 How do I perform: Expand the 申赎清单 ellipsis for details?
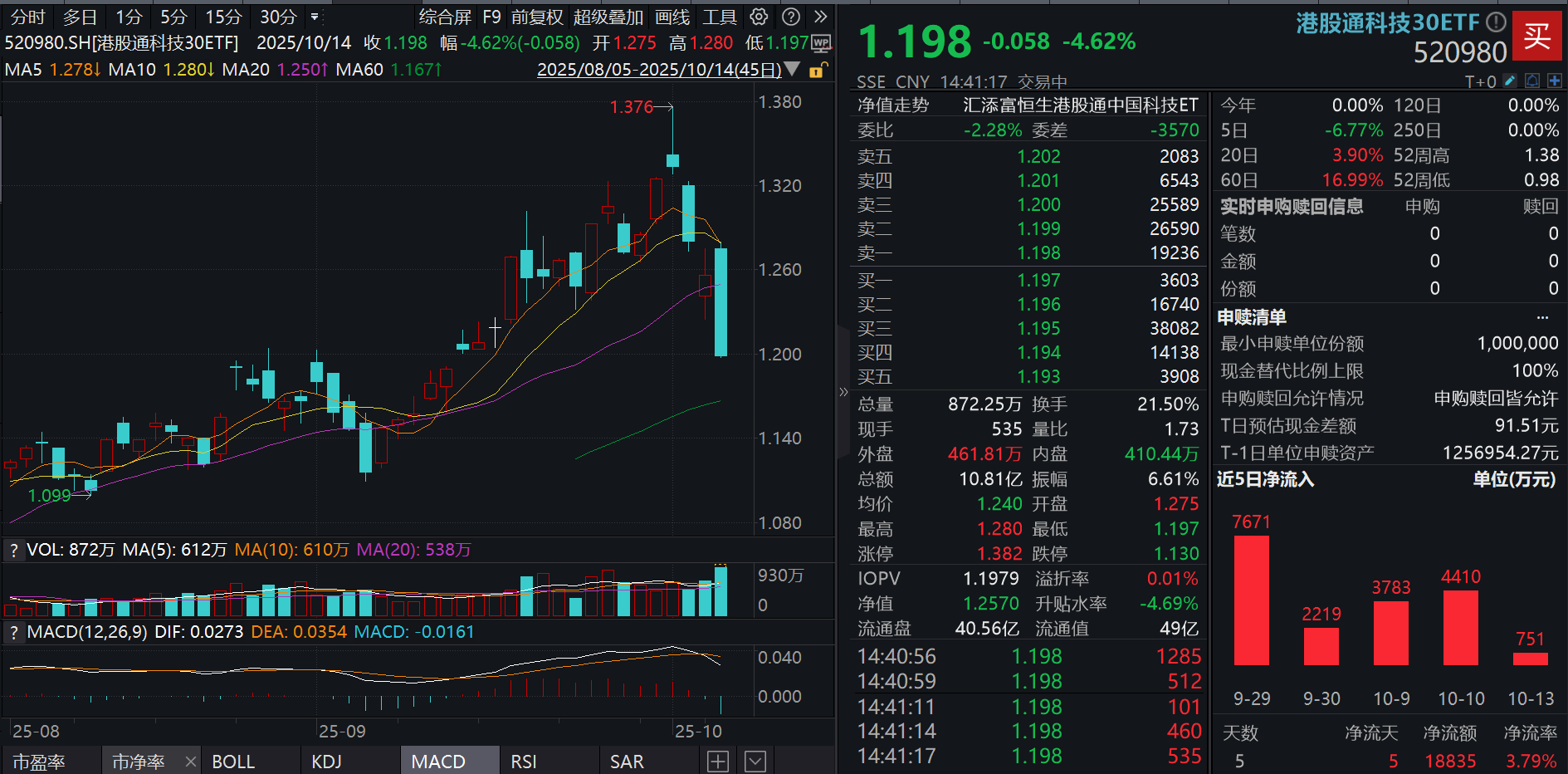coord(1543,316)
